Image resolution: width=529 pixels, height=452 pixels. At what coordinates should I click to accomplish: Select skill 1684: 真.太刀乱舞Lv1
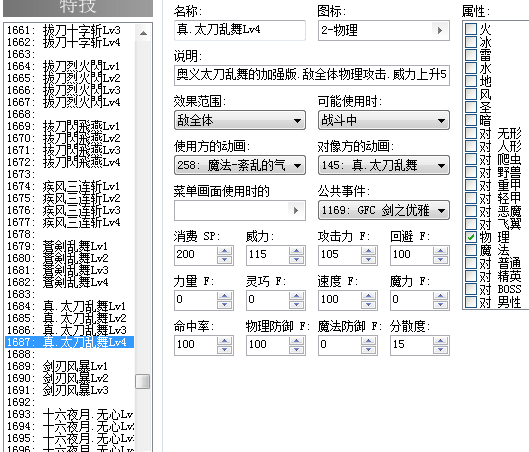click(70, 306)
